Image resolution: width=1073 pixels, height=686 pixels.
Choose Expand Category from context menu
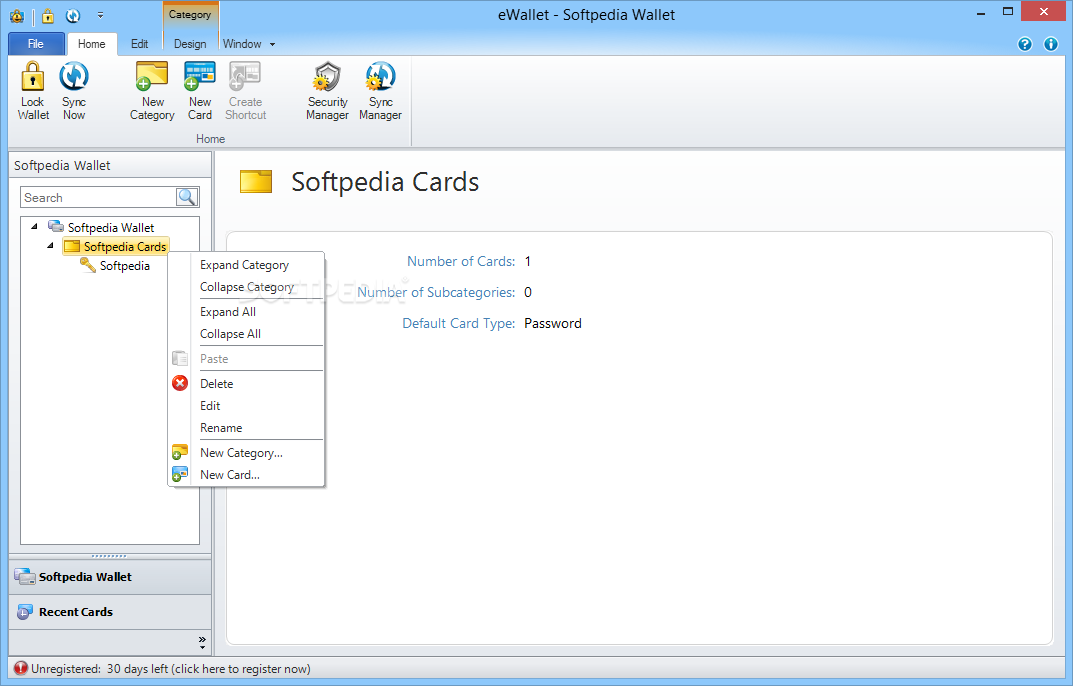pyautogui.click(x=244, y=265)
